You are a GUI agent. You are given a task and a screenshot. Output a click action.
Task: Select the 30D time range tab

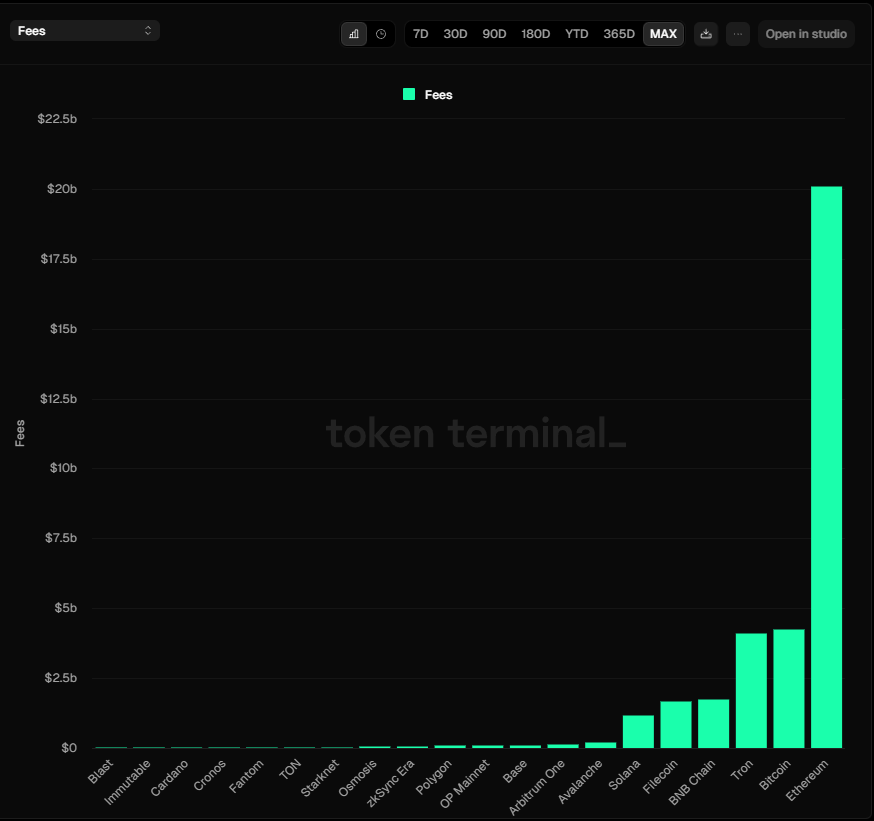[455, 33]
